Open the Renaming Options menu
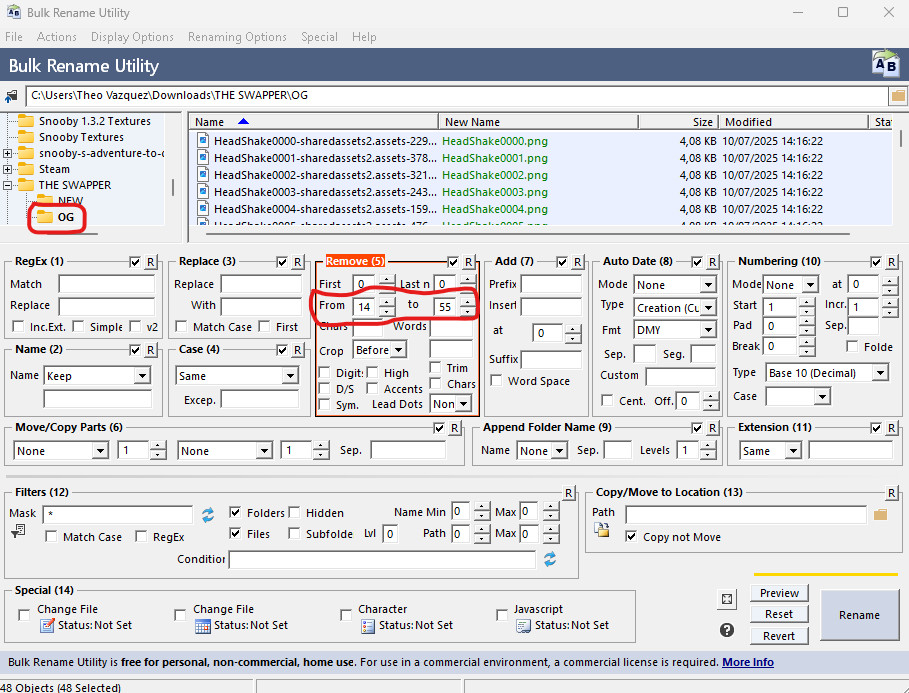The width and height of the screenshot is (909, 693). point(237,37)
